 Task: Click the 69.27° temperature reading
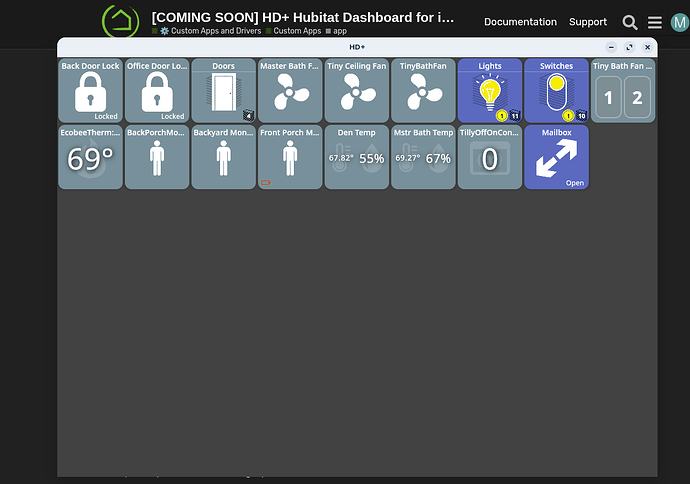(407, 158)
